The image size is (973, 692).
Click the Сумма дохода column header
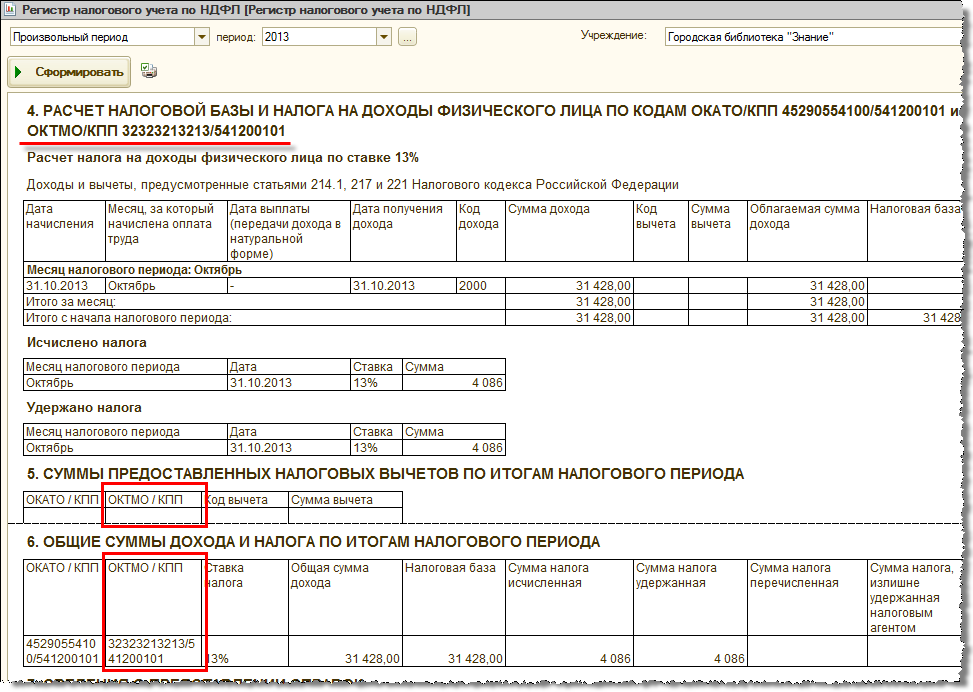569,230
